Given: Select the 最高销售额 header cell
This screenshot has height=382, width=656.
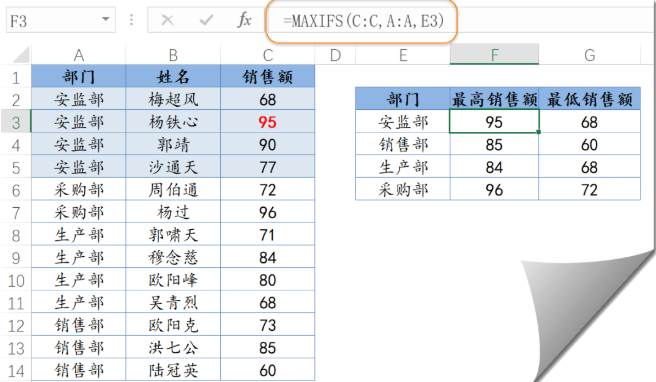Looking at the screenshot, I should [x=495, y=99].
